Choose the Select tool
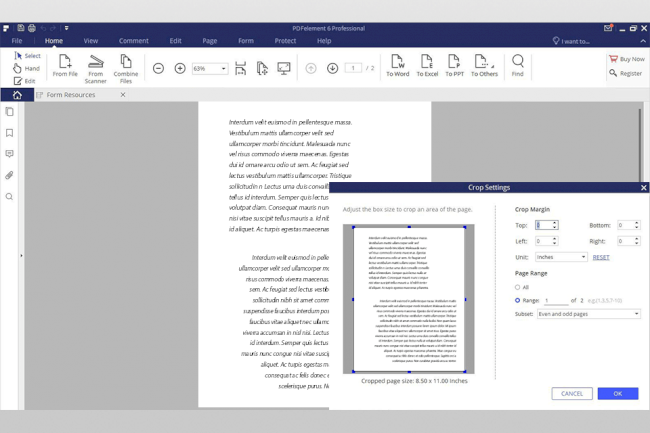The height and width of the screenshot is (433, 650). pos(27,56)
